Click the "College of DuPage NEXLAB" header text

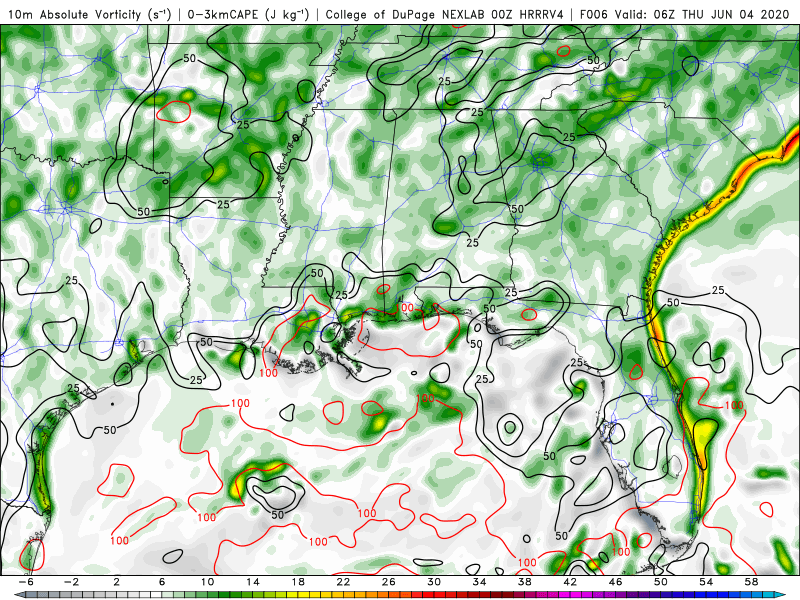click(406, 15)
